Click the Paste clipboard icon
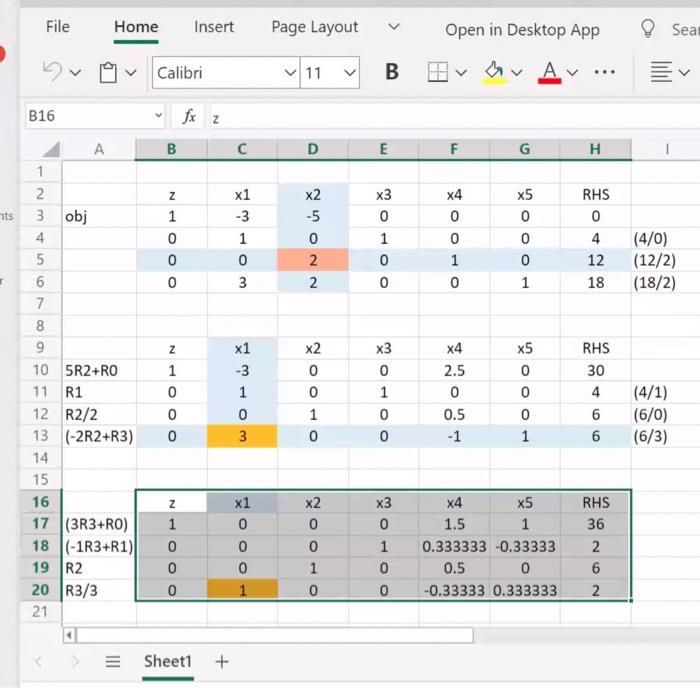The image size is (700, 688). coord(108,72)
